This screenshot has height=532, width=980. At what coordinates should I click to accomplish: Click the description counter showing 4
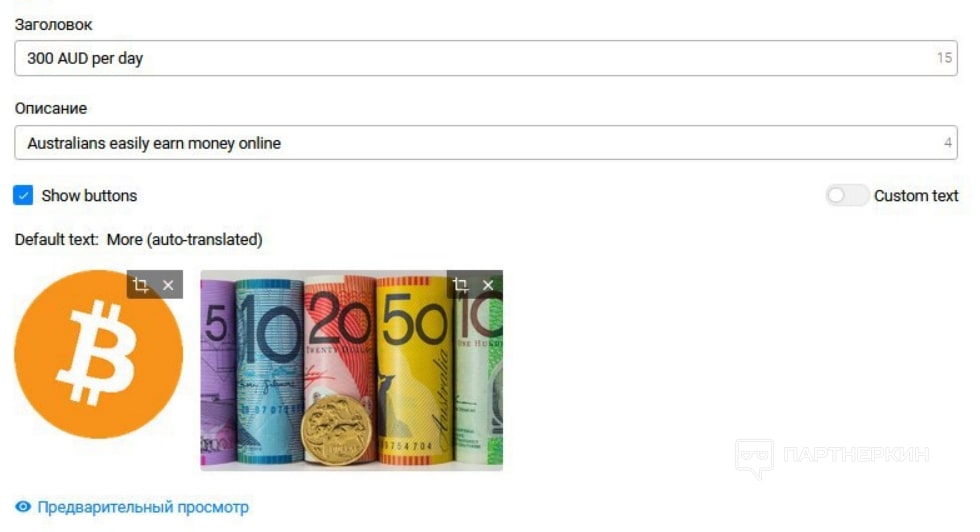click(948, 143)
